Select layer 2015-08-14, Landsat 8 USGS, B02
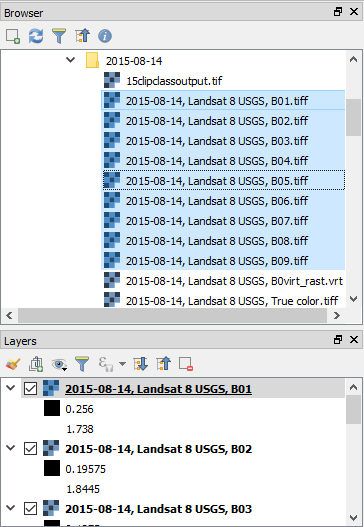Image resolution: width=364 pixels, height=527 pixels. [x=158, y=449]
